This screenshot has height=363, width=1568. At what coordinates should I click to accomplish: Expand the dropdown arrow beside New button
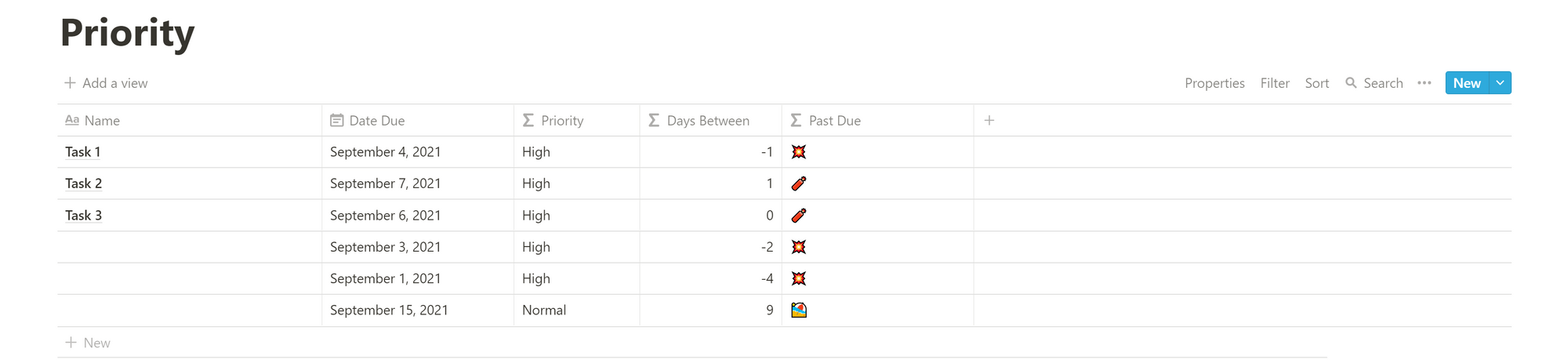tap(1500, 82)
